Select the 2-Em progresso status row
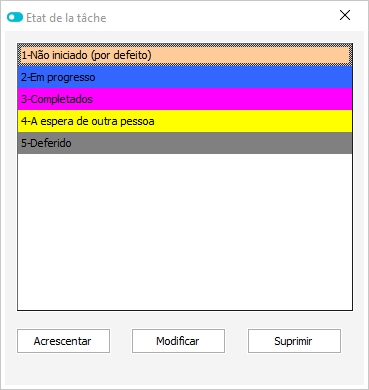Screen dimensions: 369x390 pyautogui.click(x=185, y=77)
